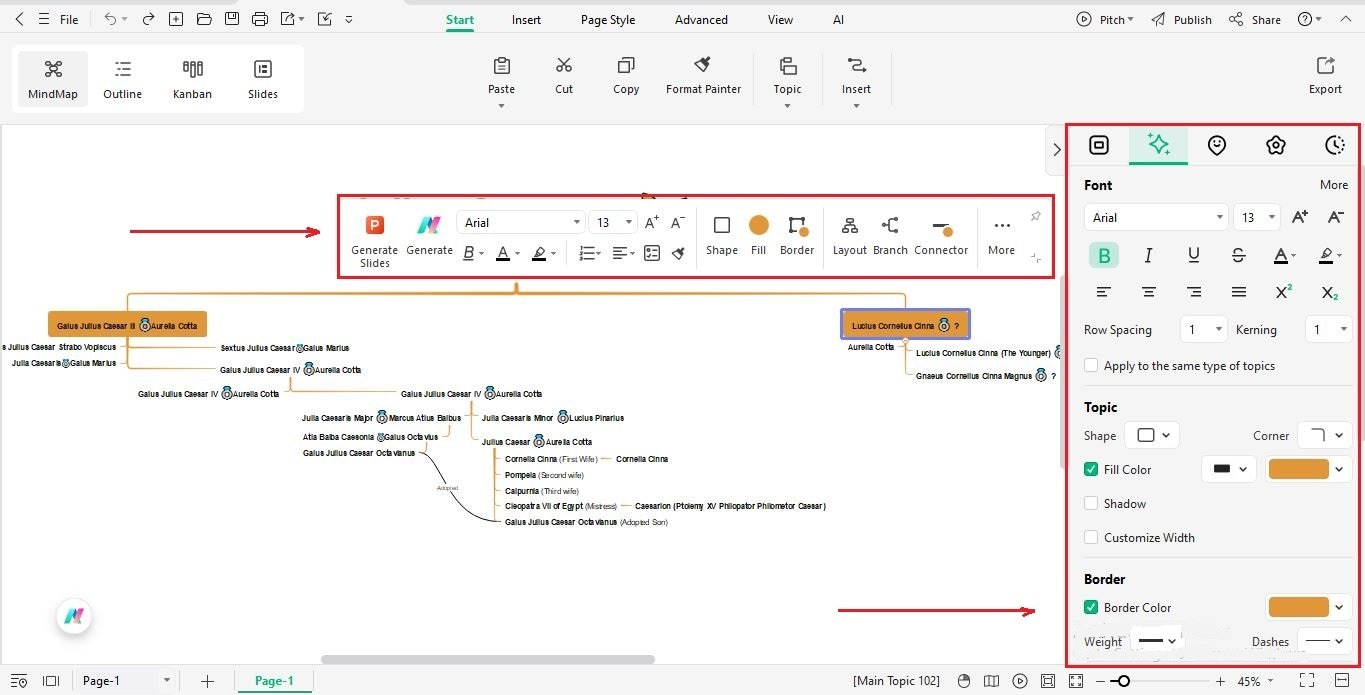This screenshot has width=1365, height=695.
Task: Click the plus button to add a page
Action: click(x=207, y=681)
